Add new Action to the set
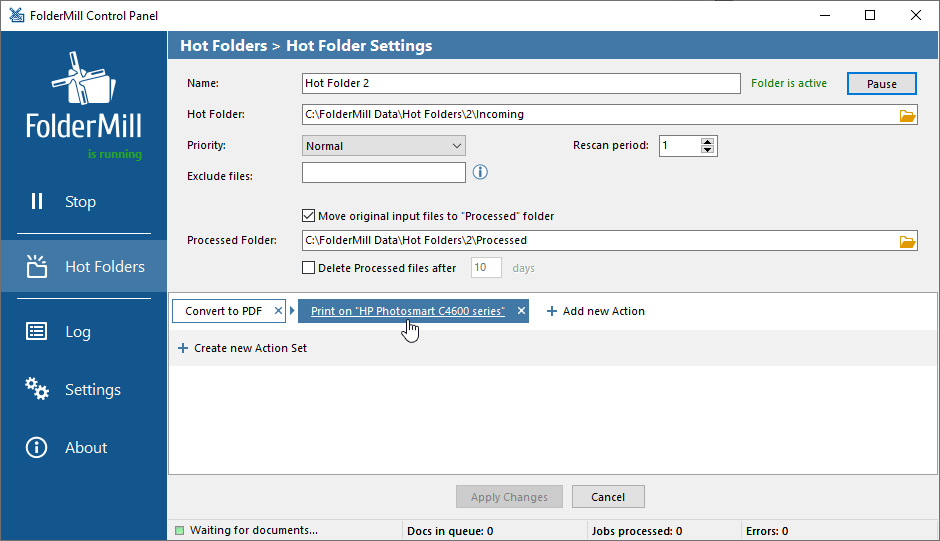 (x=595, y=311)
